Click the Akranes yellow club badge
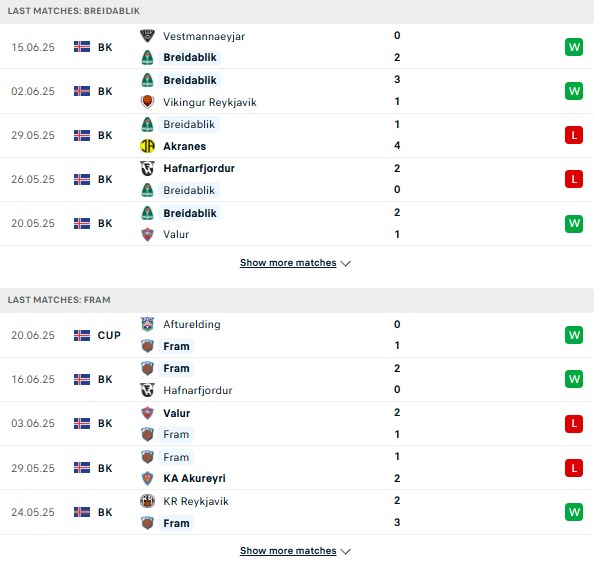This screenshot has height=570, width=594. pyautogui.click(x=147, y=146)
